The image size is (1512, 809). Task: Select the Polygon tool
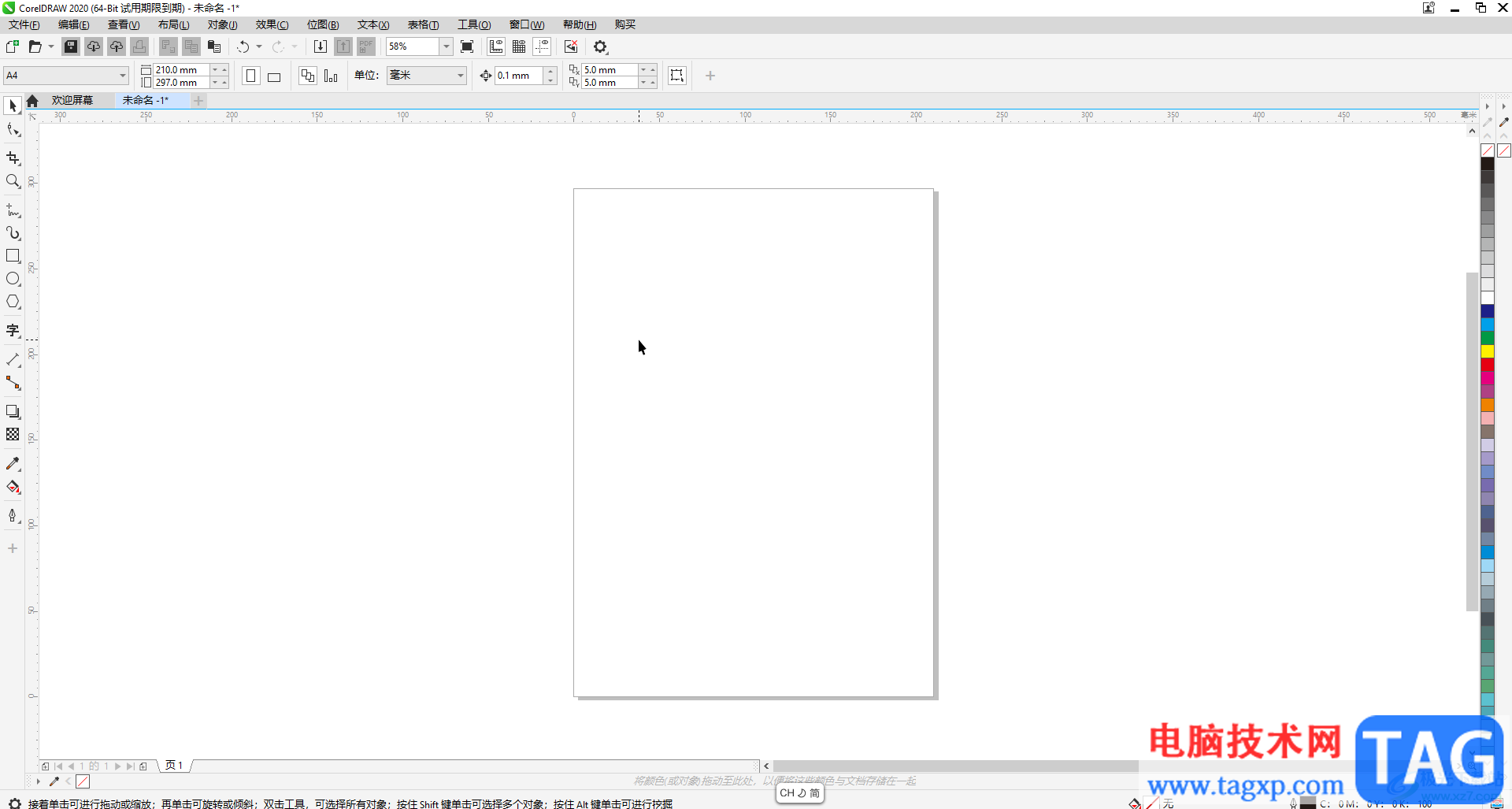click(13, 302)
